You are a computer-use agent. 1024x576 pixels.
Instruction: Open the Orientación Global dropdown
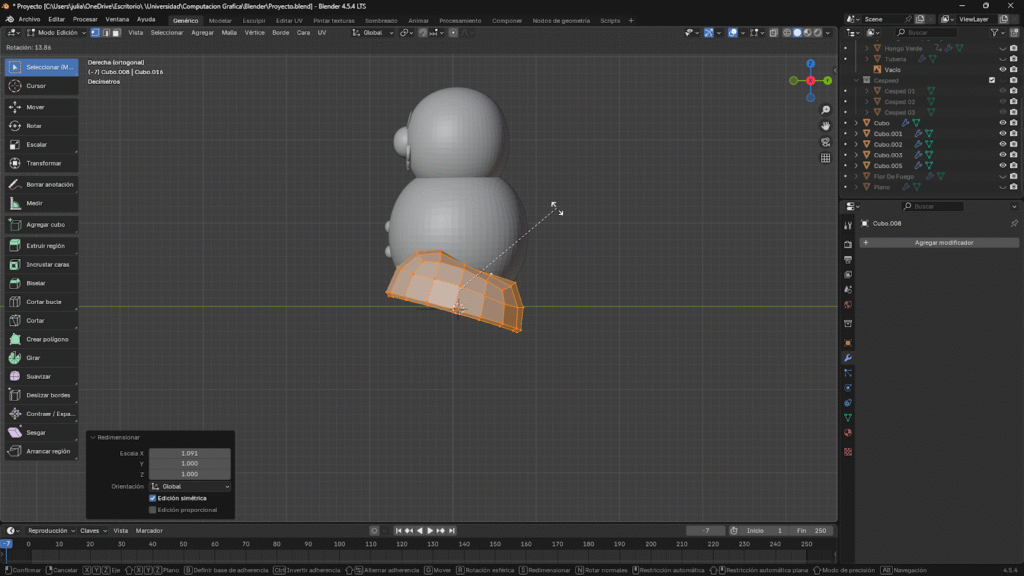coord(189,486)
